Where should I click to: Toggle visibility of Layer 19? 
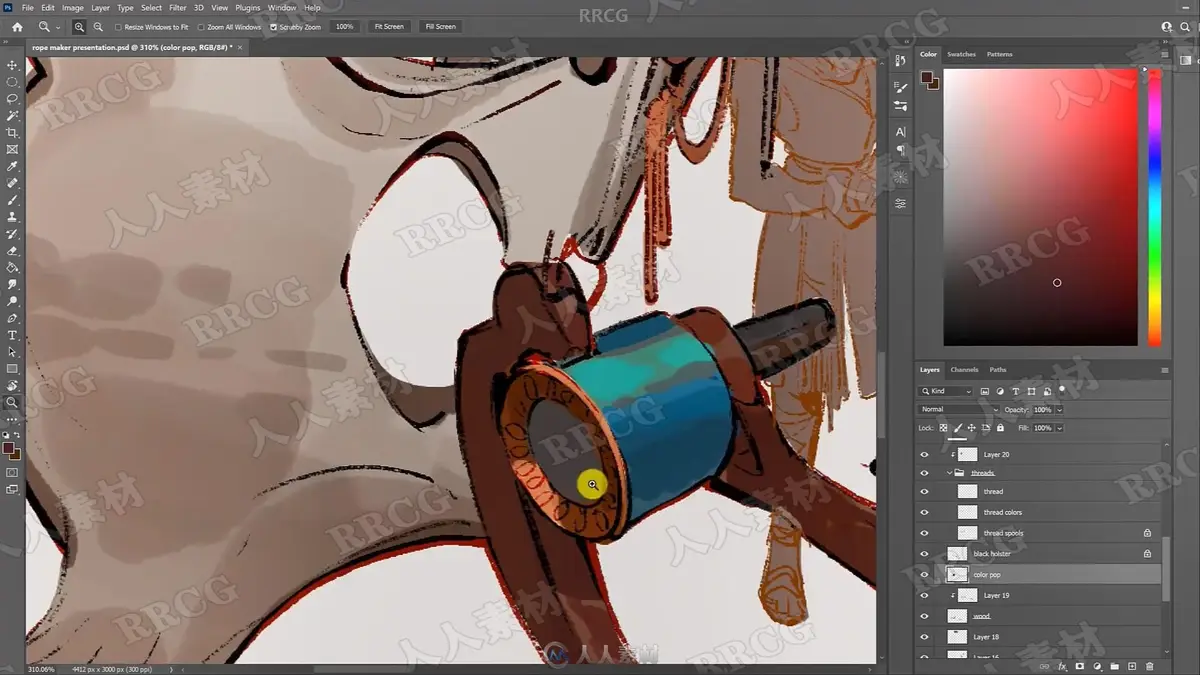[924, 595]
